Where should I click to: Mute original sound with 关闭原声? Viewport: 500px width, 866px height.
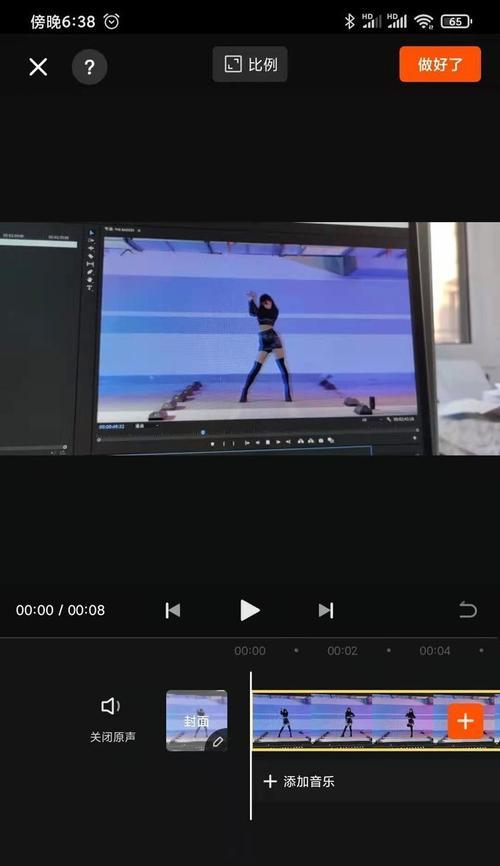coord(112,720)
